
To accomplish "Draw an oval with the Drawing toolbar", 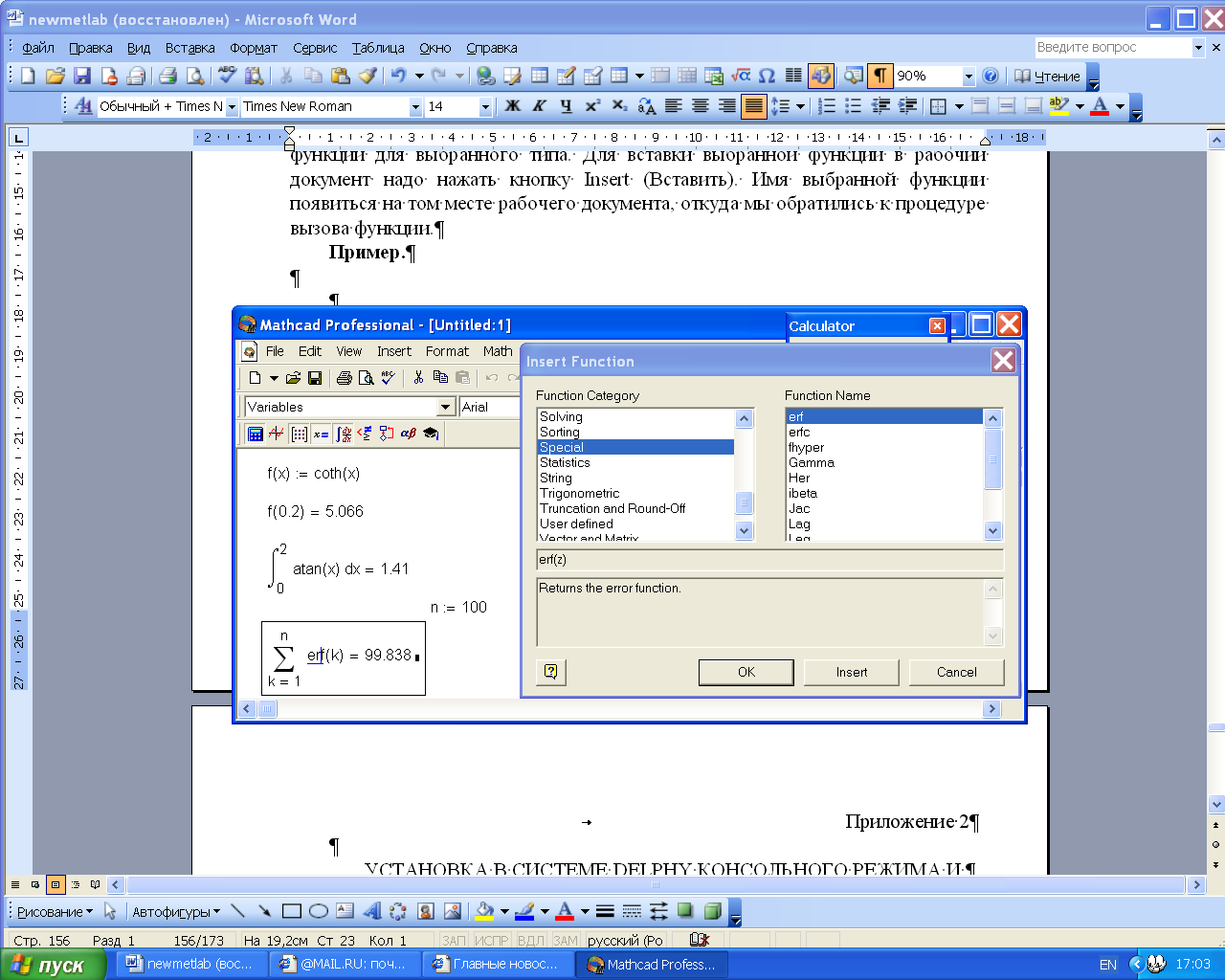I will pyautogui.click(x=319, y=911).
